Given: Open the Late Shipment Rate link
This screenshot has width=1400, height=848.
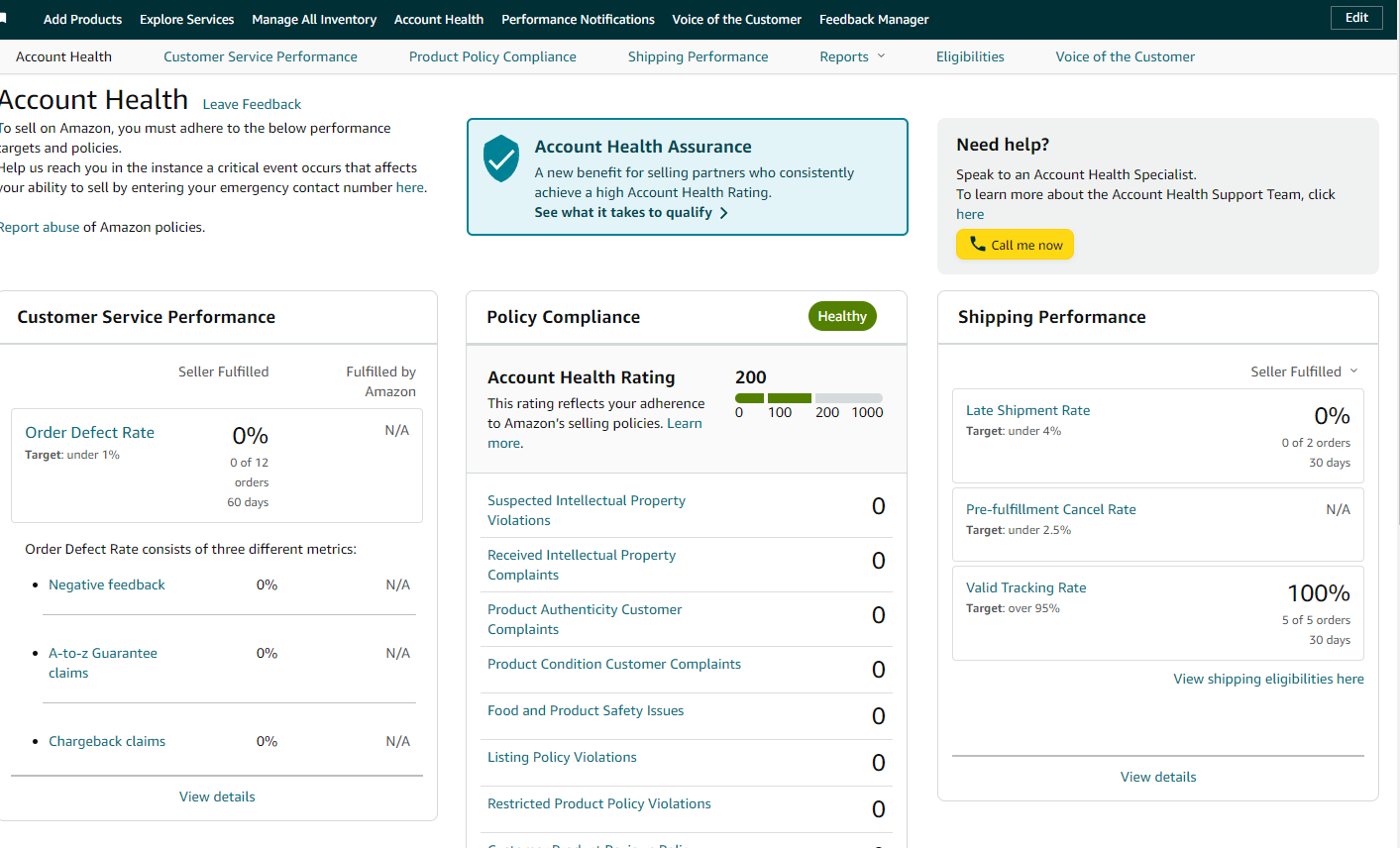Looking at the screenshot, I should coord(1027,410).
